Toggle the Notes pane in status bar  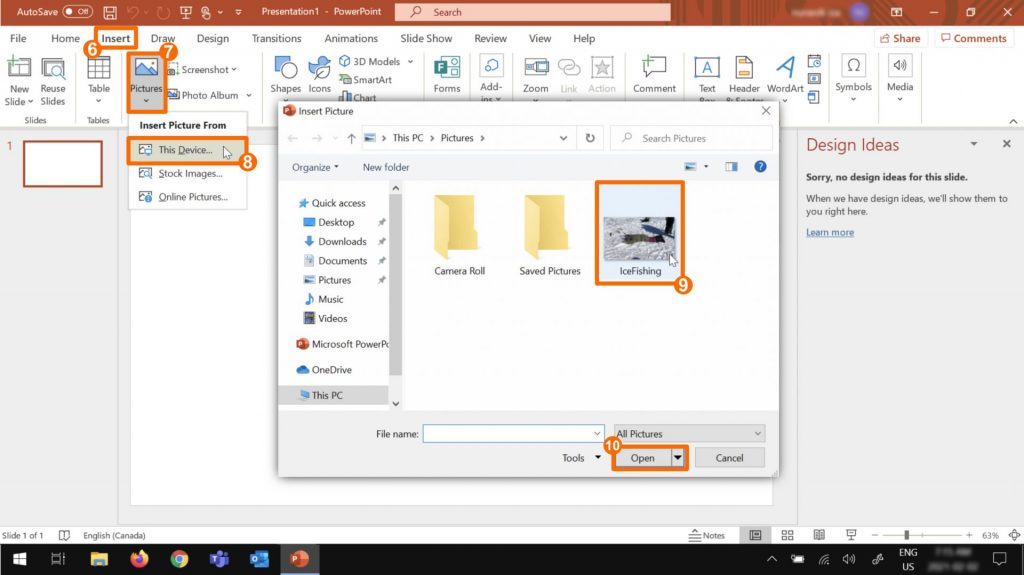(707, 535)
